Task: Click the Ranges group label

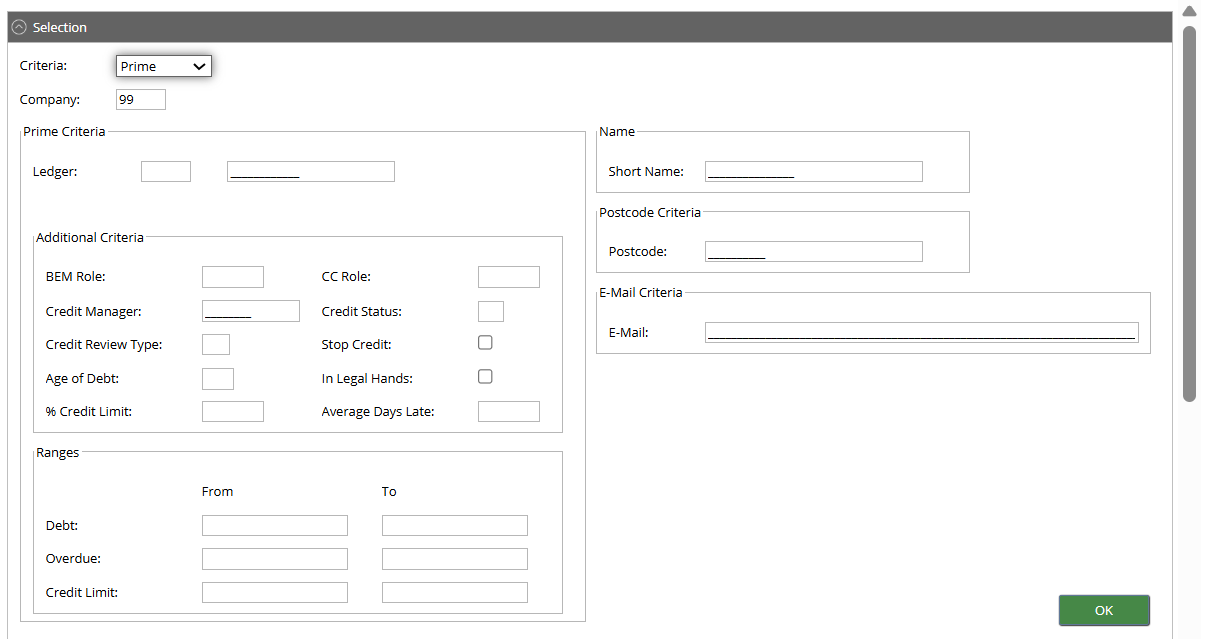Action: (x=58, y=452)
